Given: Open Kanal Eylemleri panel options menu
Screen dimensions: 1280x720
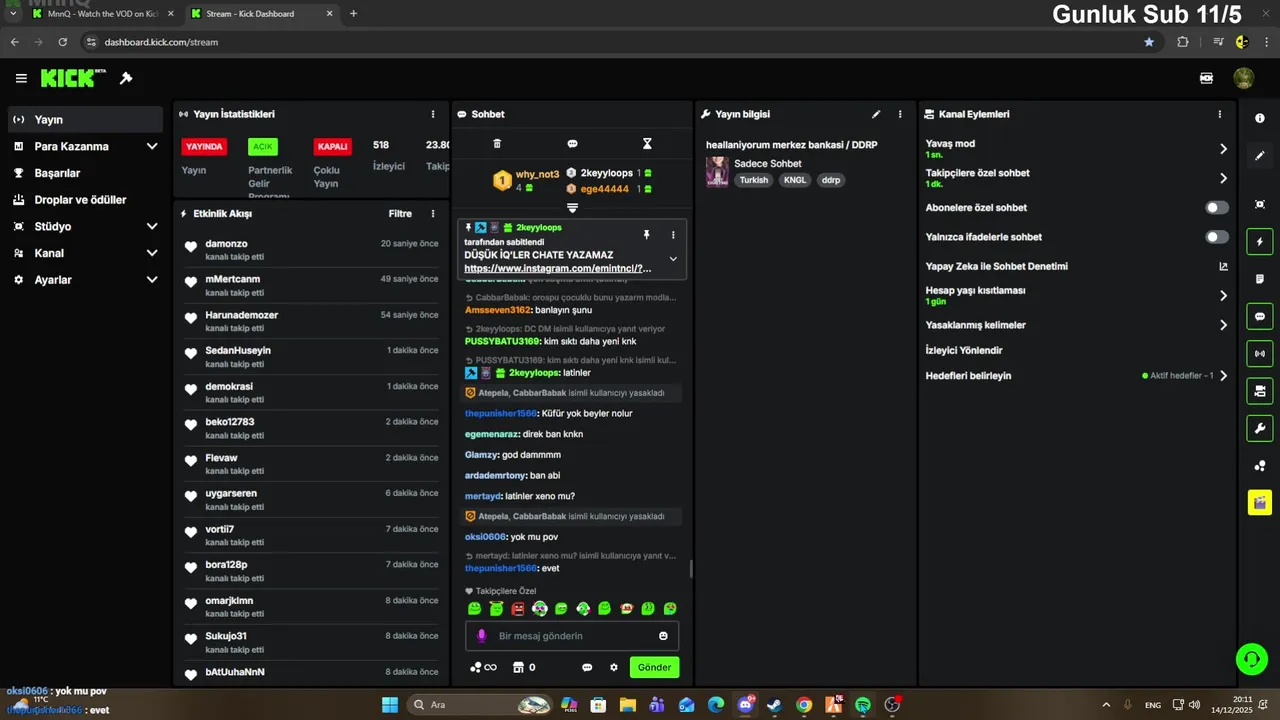Looking at the screenshot, I should (1219, 114).
